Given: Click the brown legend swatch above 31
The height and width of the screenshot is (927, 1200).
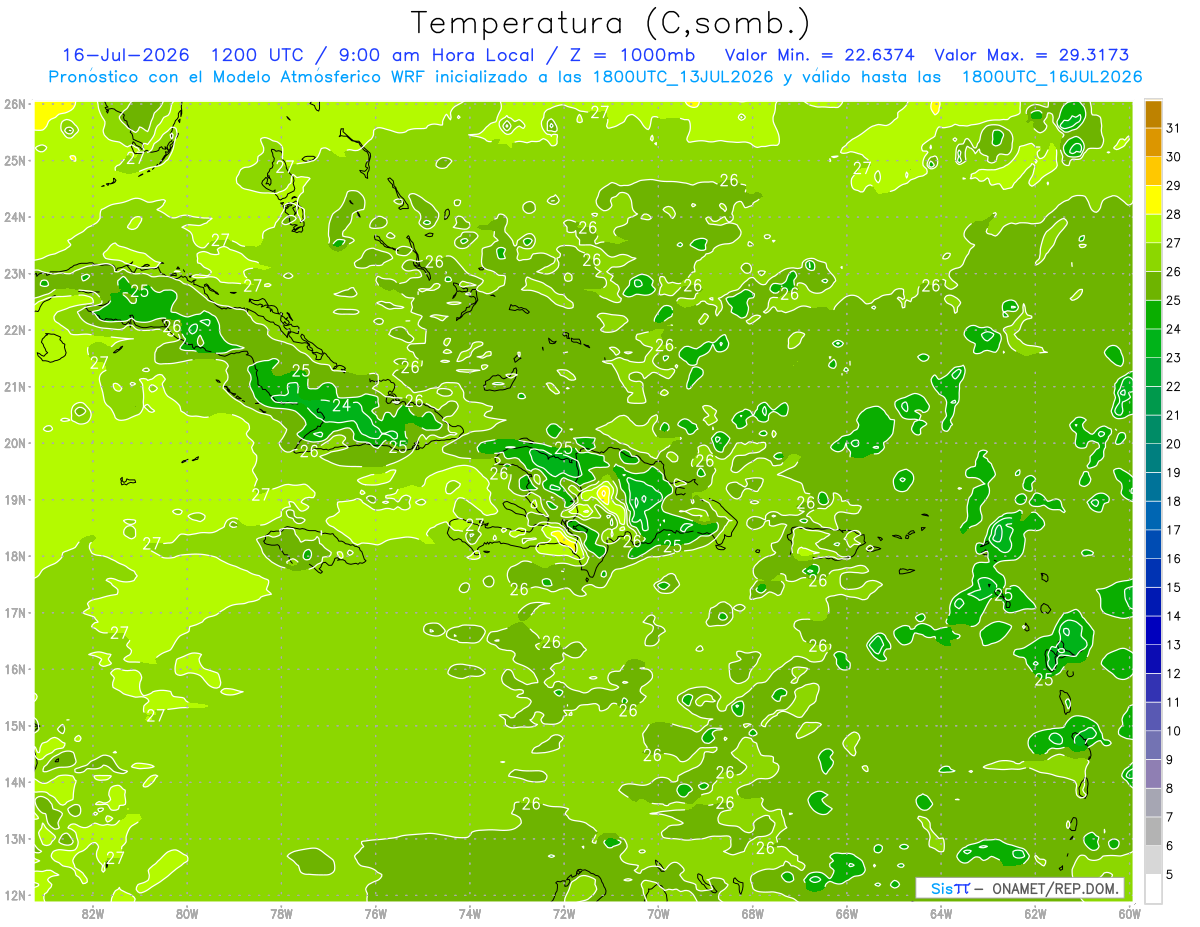Looking at the screenshot, I should pyautogui.click(x=1153, y=115).
